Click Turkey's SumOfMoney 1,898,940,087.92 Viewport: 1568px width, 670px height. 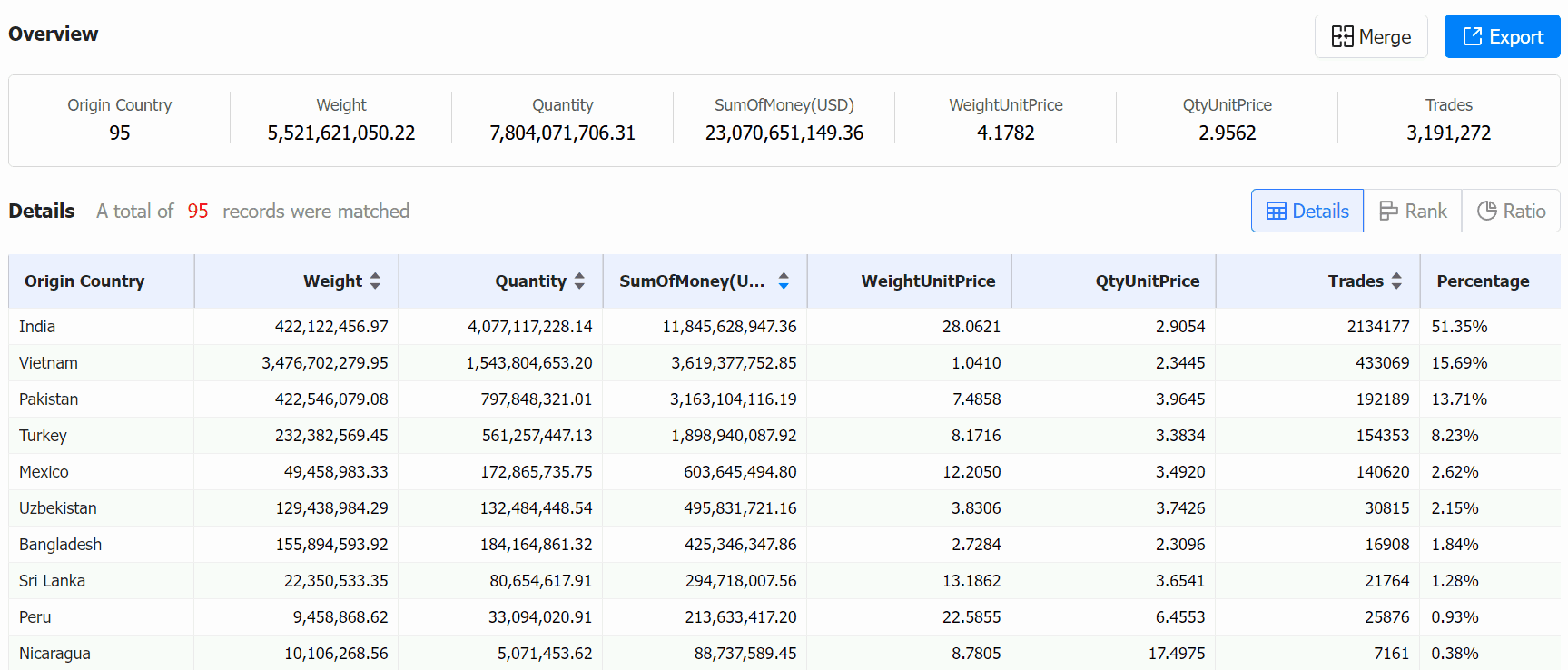coord(734,436)
